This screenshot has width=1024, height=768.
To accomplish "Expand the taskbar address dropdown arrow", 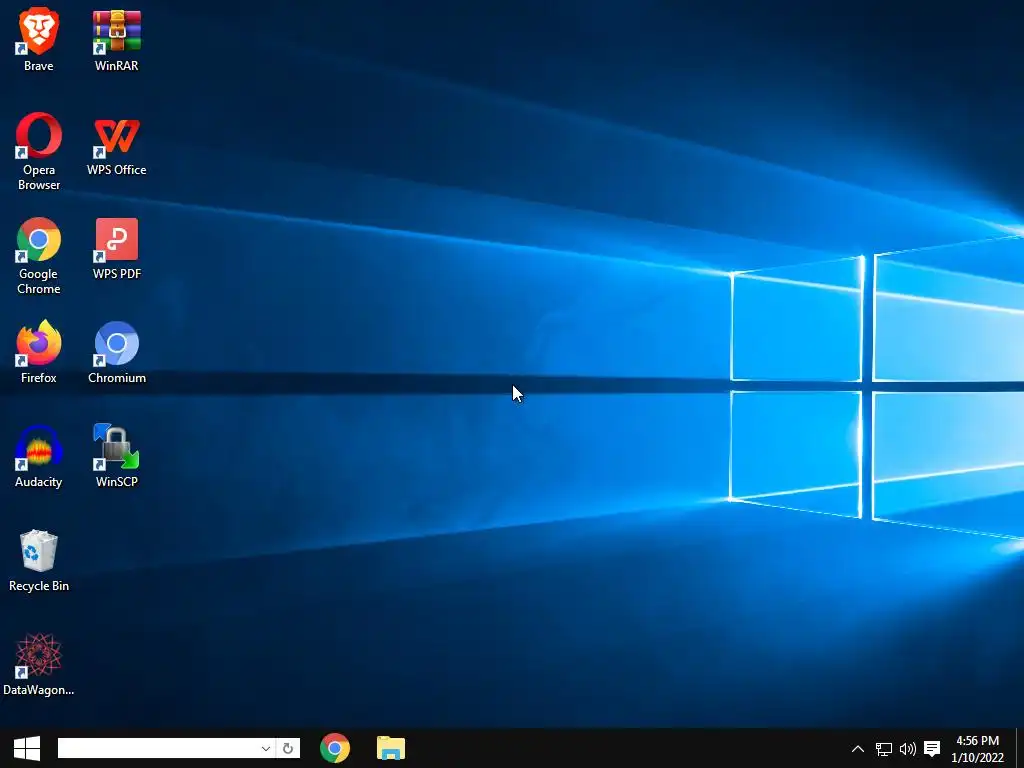I will pos(266,748).
